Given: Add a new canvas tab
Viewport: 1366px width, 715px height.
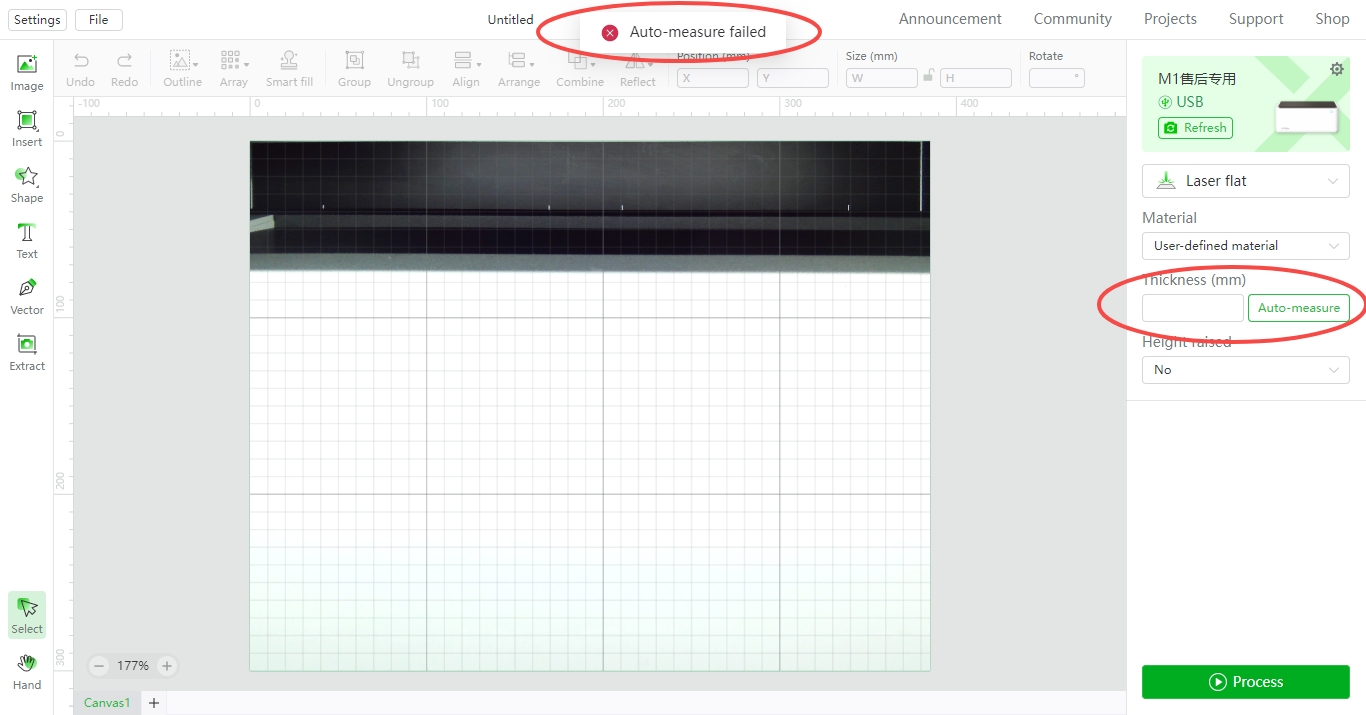Looking at the screenshot, I should (x=154, y=703).
